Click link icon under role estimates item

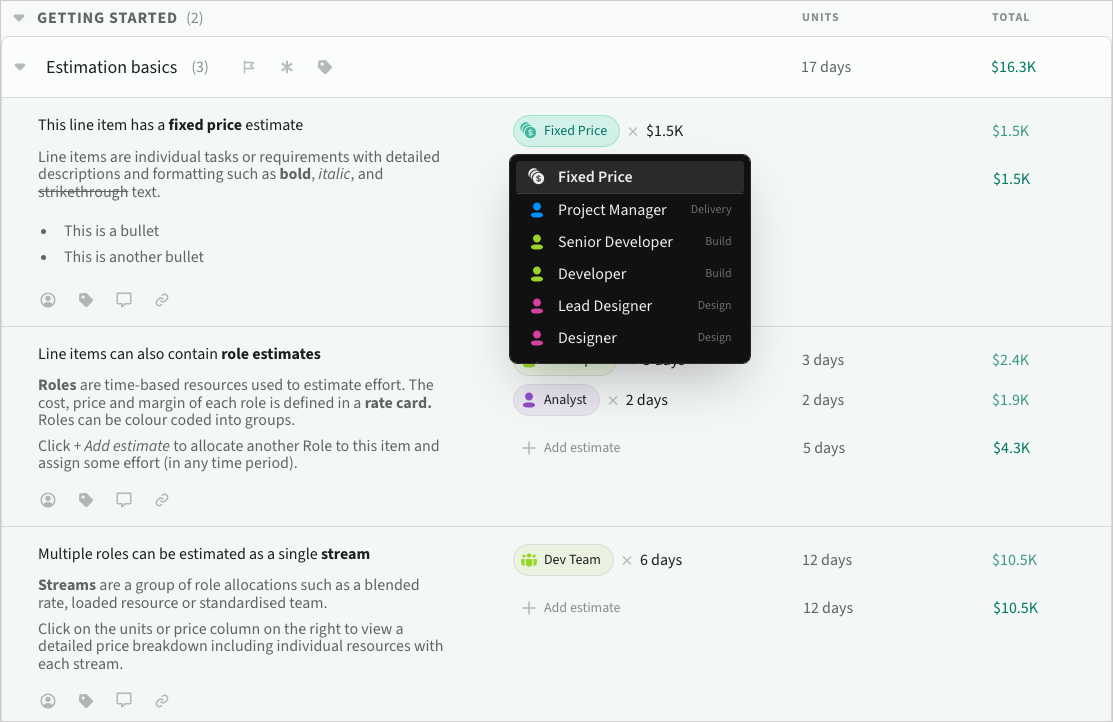click(162, 499)
